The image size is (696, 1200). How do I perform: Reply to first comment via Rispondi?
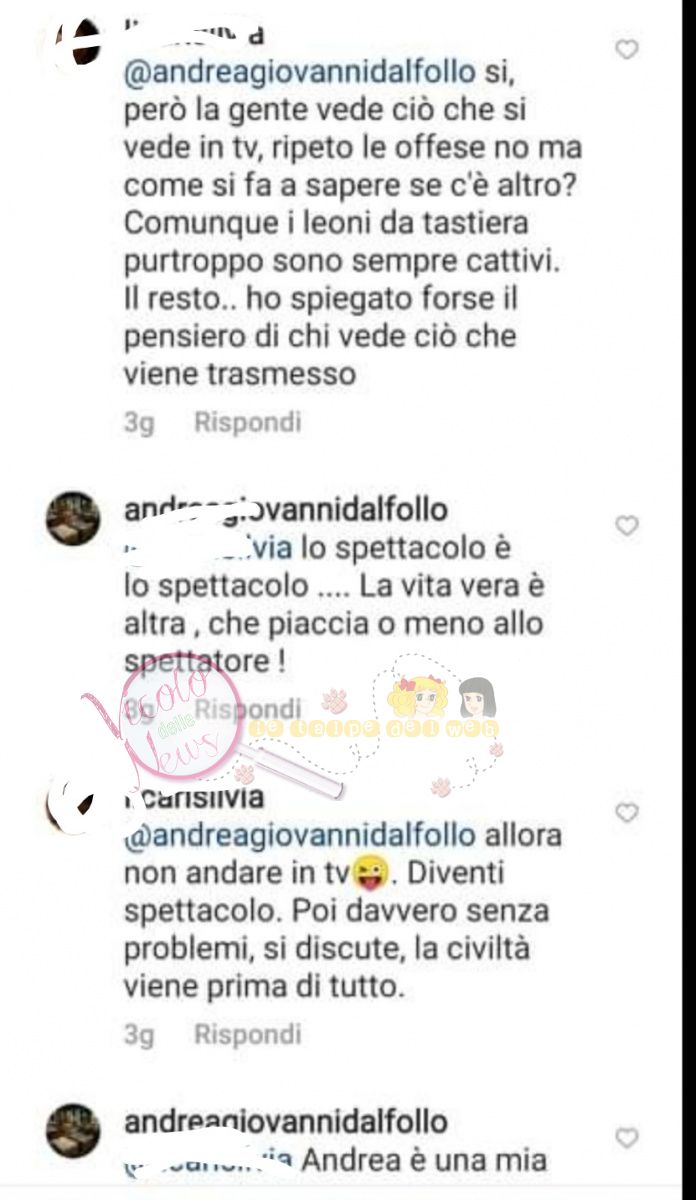(247, 423)
